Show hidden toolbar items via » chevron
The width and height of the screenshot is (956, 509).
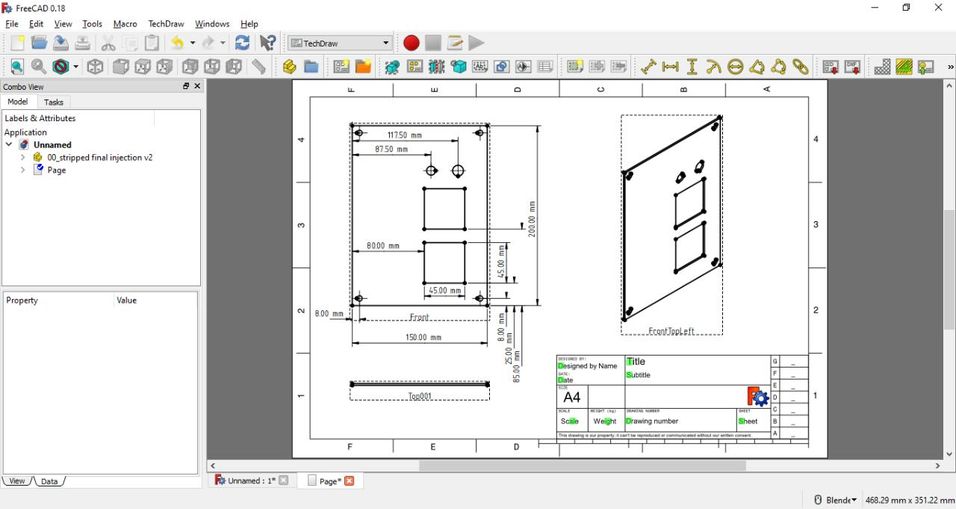coord(950,66)
